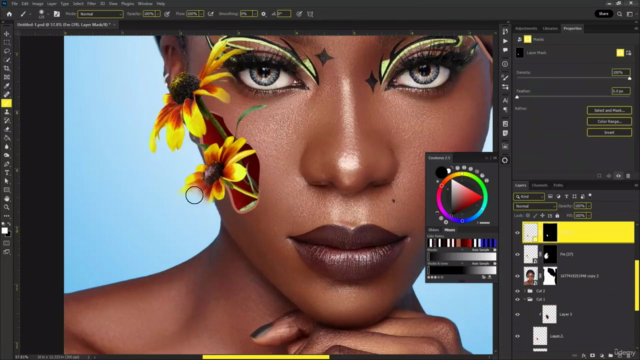Click the Invert button
Image resolution: width=640 pixels, height=360 pixels.
609,132
